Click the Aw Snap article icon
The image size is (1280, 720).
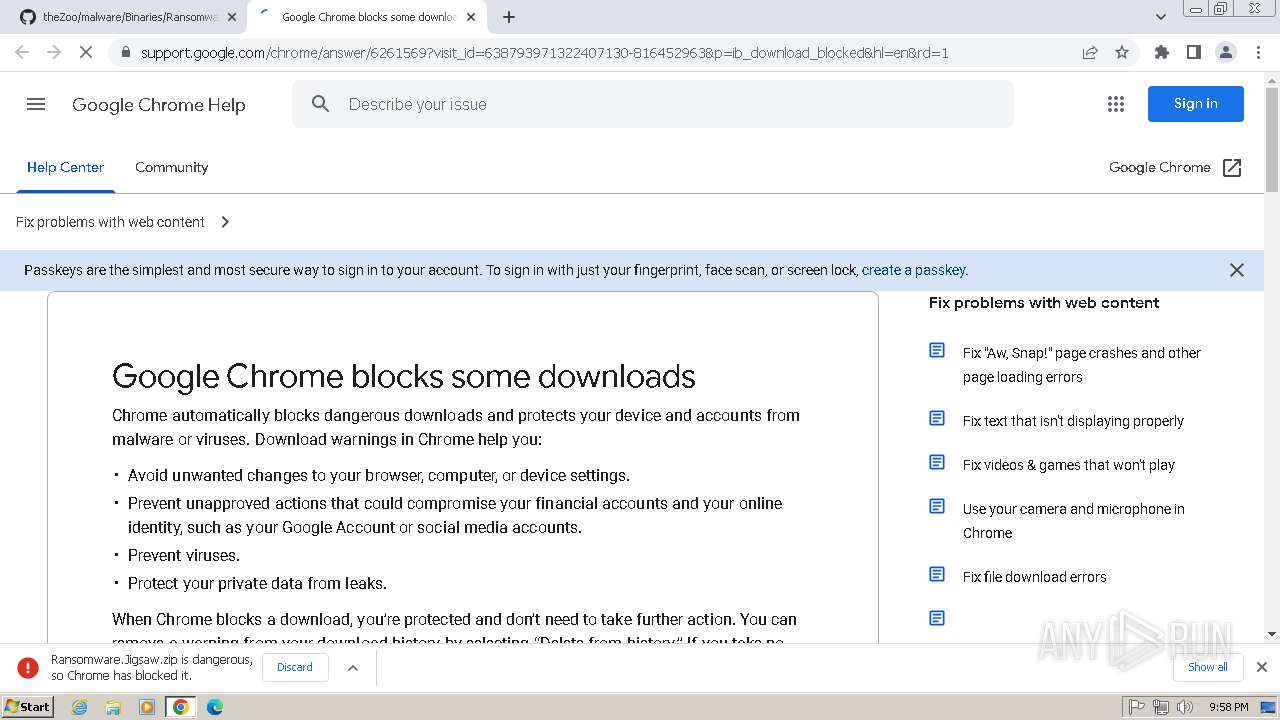pyautogui.click(x=937, y=350)
